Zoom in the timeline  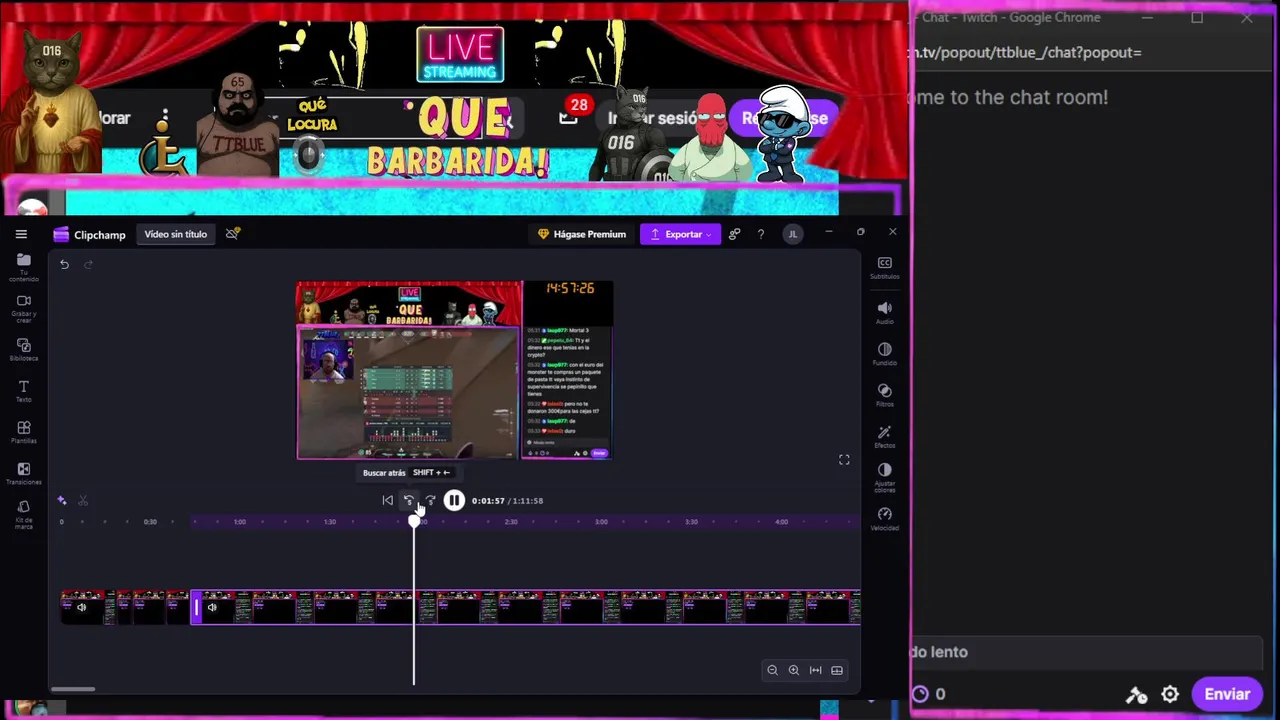[794, 670]
